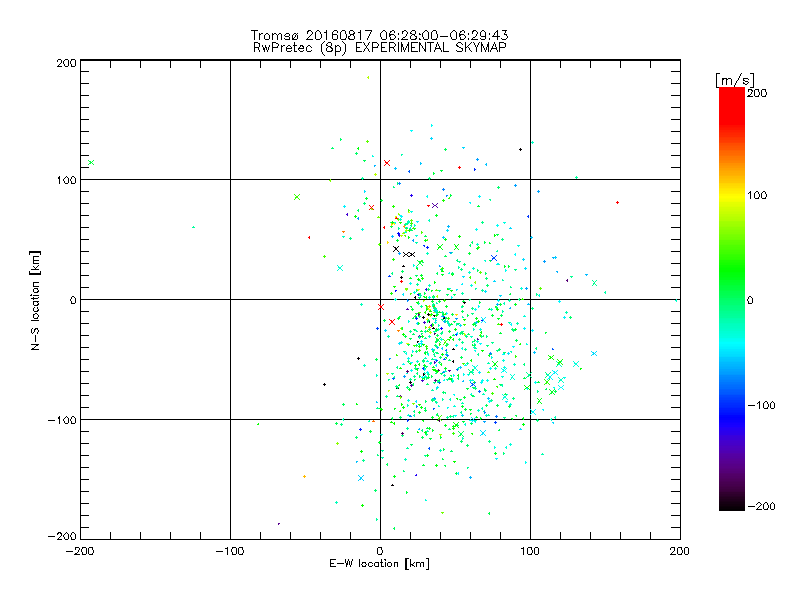Click the lone green X marker at far left edge
The image size is (800, 600).
tap(91, 163)
